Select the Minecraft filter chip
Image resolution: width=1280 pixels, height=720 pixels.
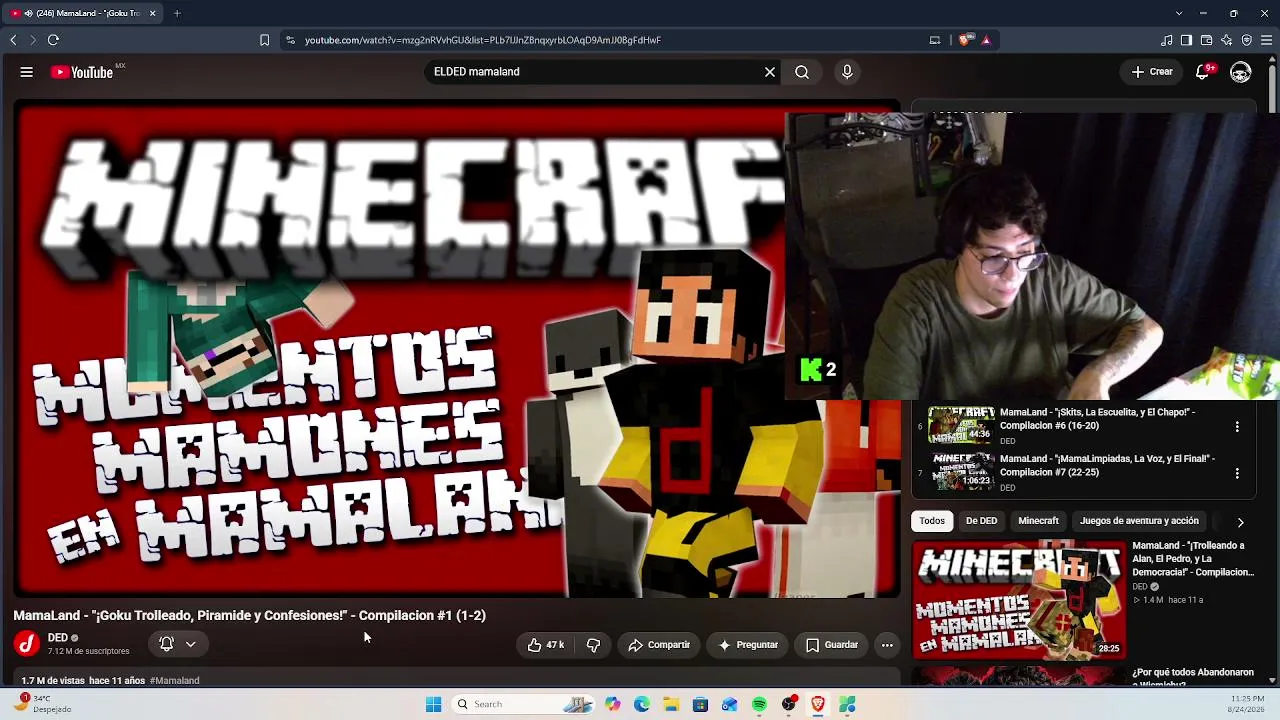(x=1038, y=521)
